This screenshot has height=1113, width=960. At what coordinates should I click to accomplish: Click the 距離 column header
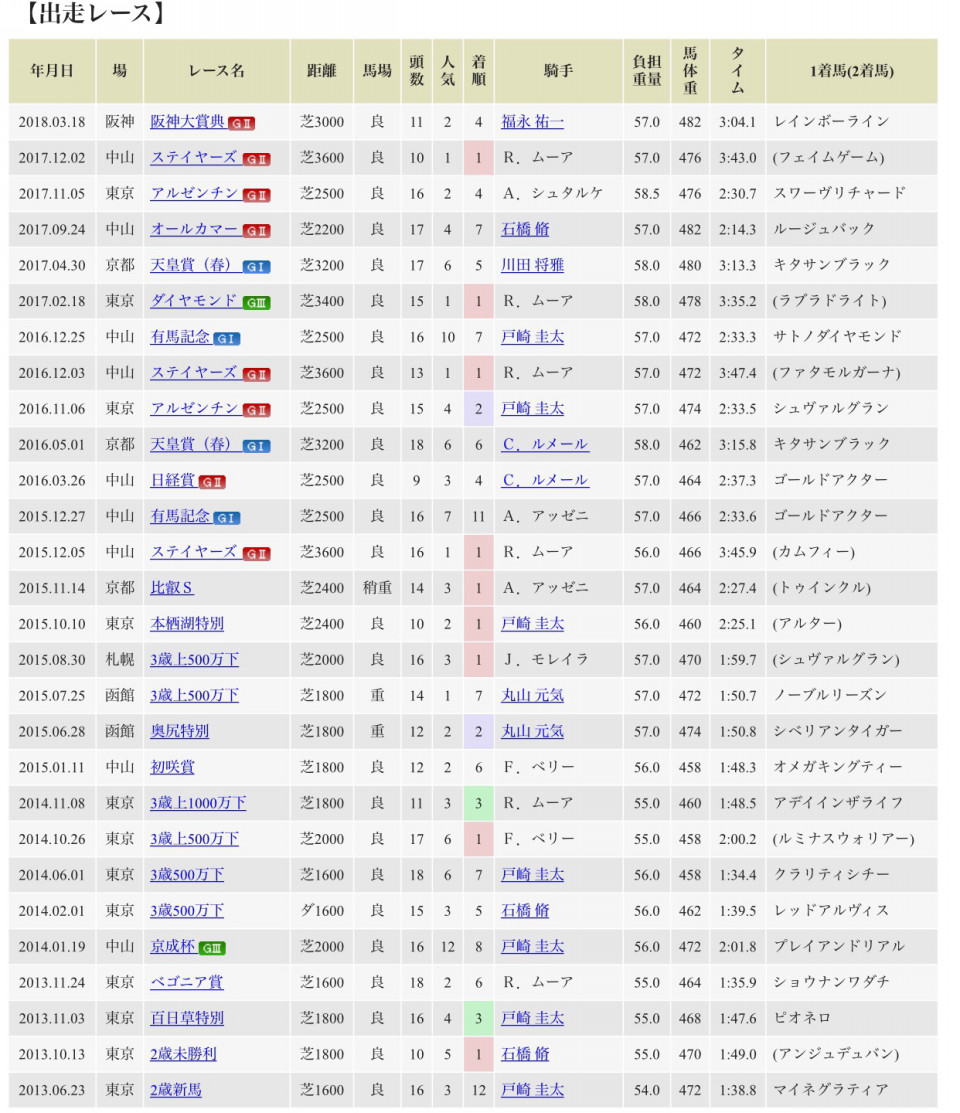pyautogui.click(x=322, y=71)
